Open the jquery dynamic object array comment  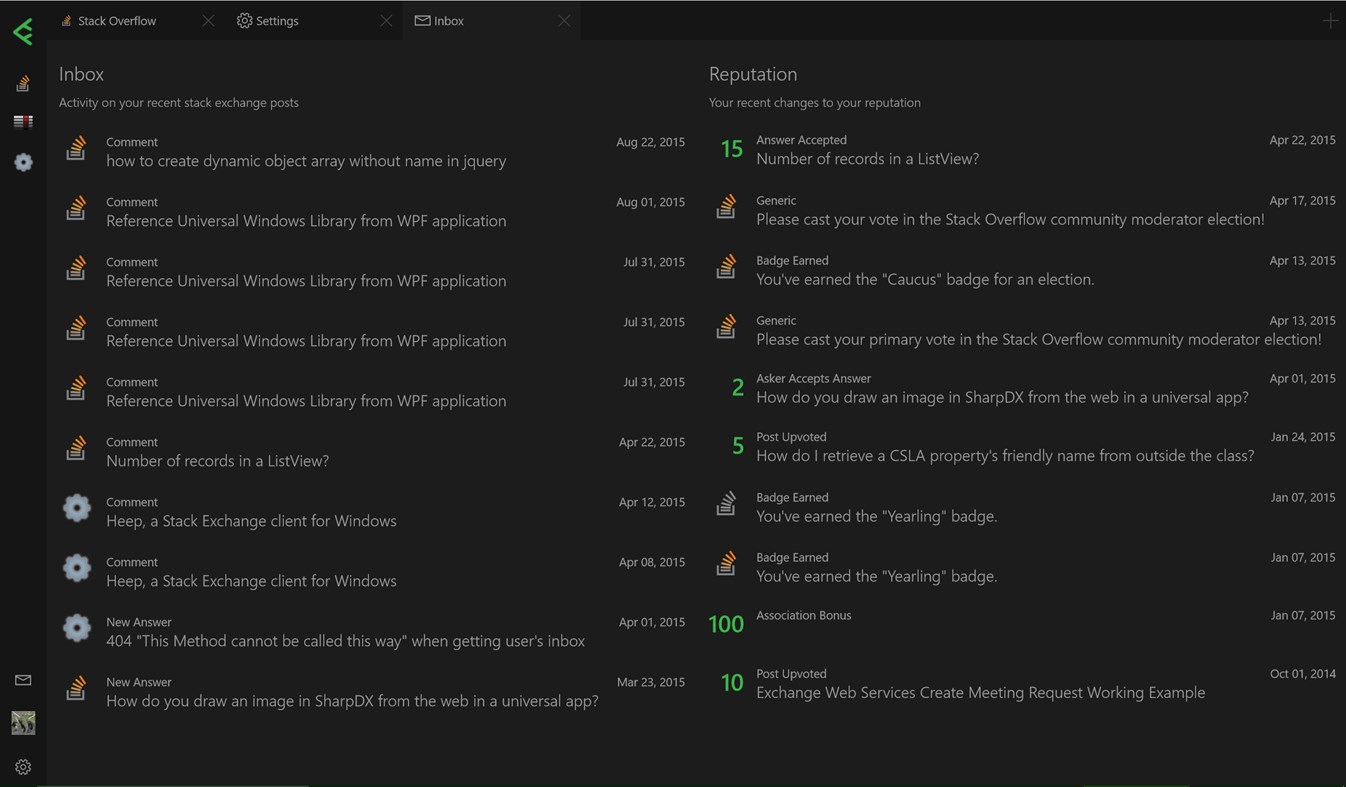306,161
